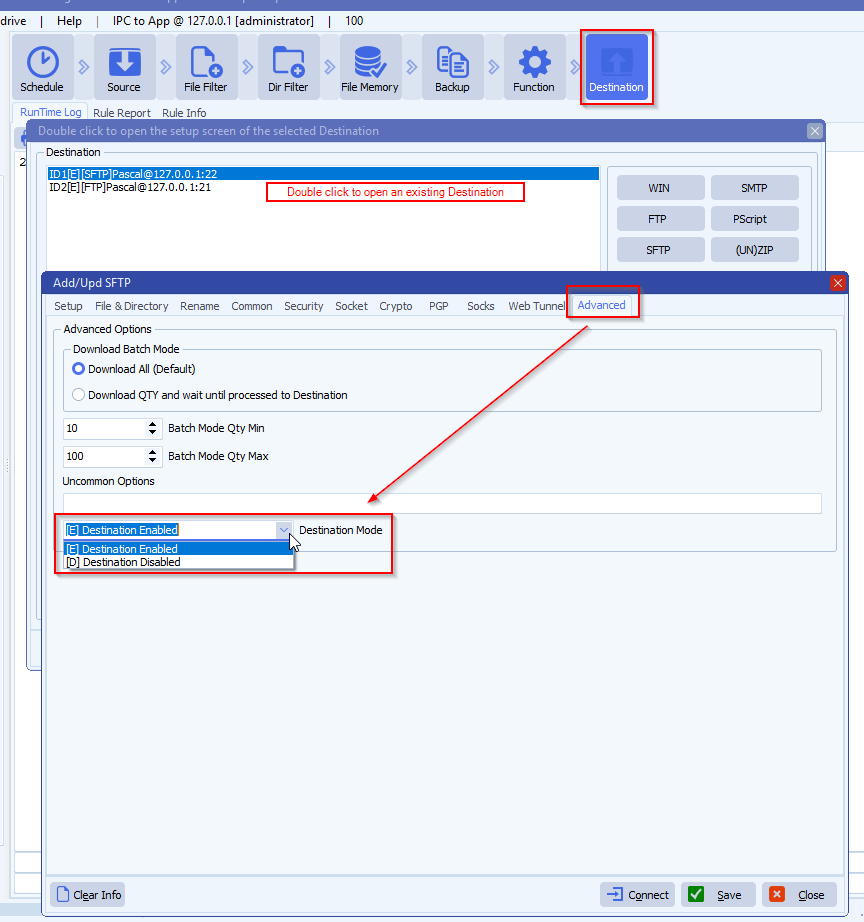Viewport: 864px width, 922px height.
Task: Open the Function gear step
Action: (x=534, y=67)
